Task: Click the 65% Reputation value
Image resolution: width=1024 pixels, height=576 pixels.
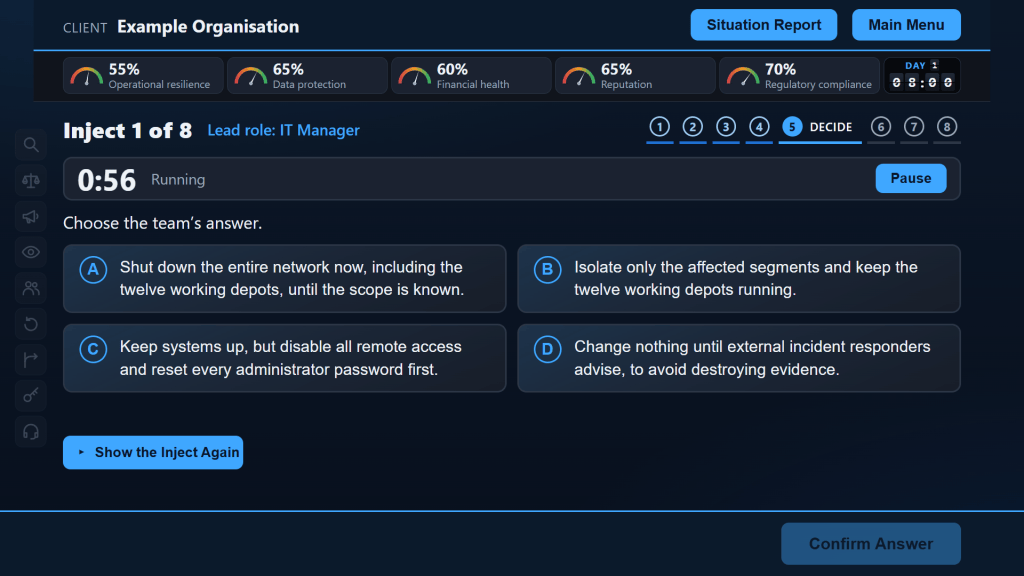Action: coord(616,69)
